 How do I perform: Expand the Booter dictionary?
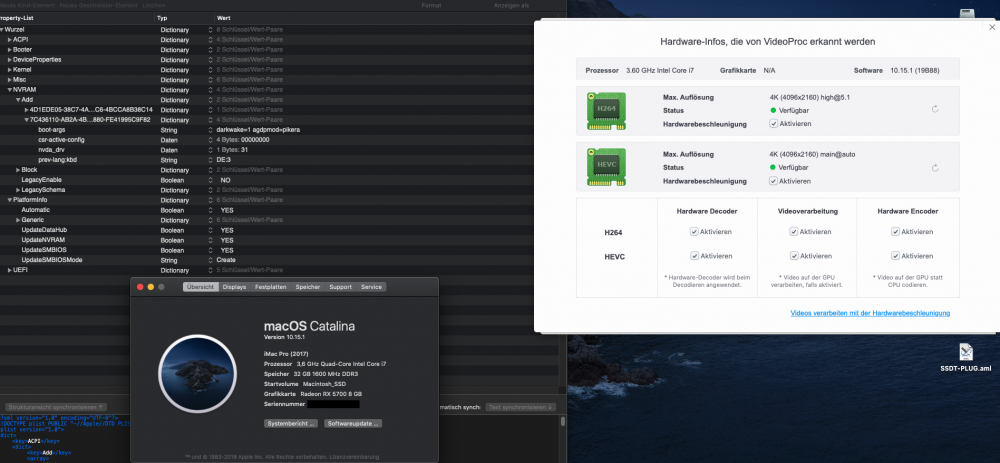point(10,49)
